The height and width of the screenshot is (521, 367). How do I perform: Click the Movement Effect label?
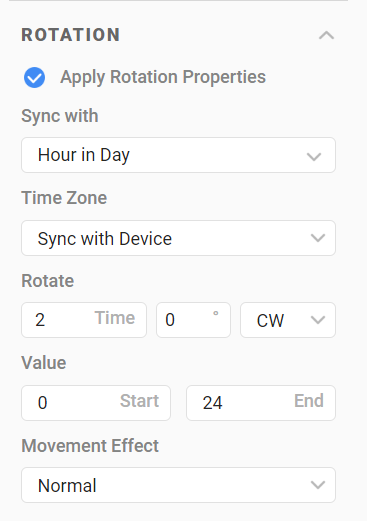[90, 446]
